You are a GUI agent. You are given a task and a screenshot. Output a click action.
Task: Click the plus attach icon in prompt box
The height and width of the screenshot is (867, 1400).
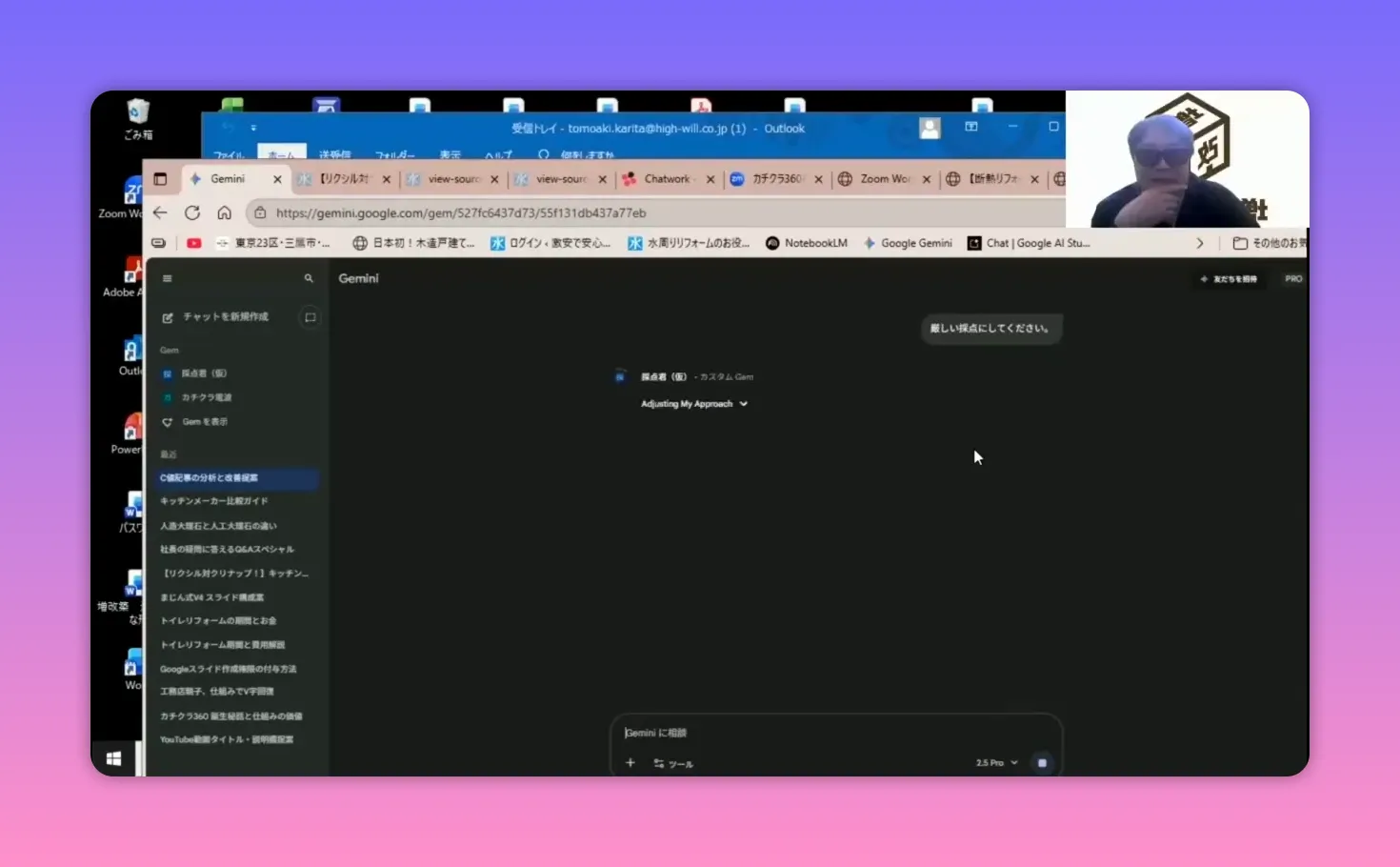[x=630, y=762]
